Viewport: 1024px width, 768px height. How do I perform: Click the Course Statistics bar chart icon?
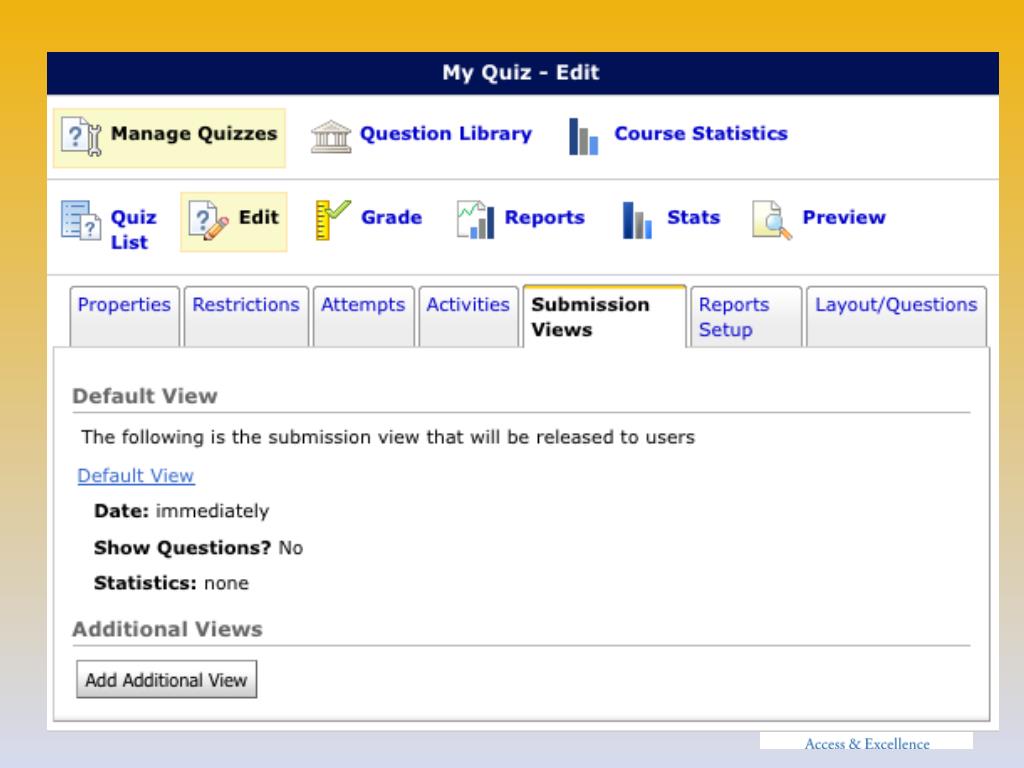[583, 136]
